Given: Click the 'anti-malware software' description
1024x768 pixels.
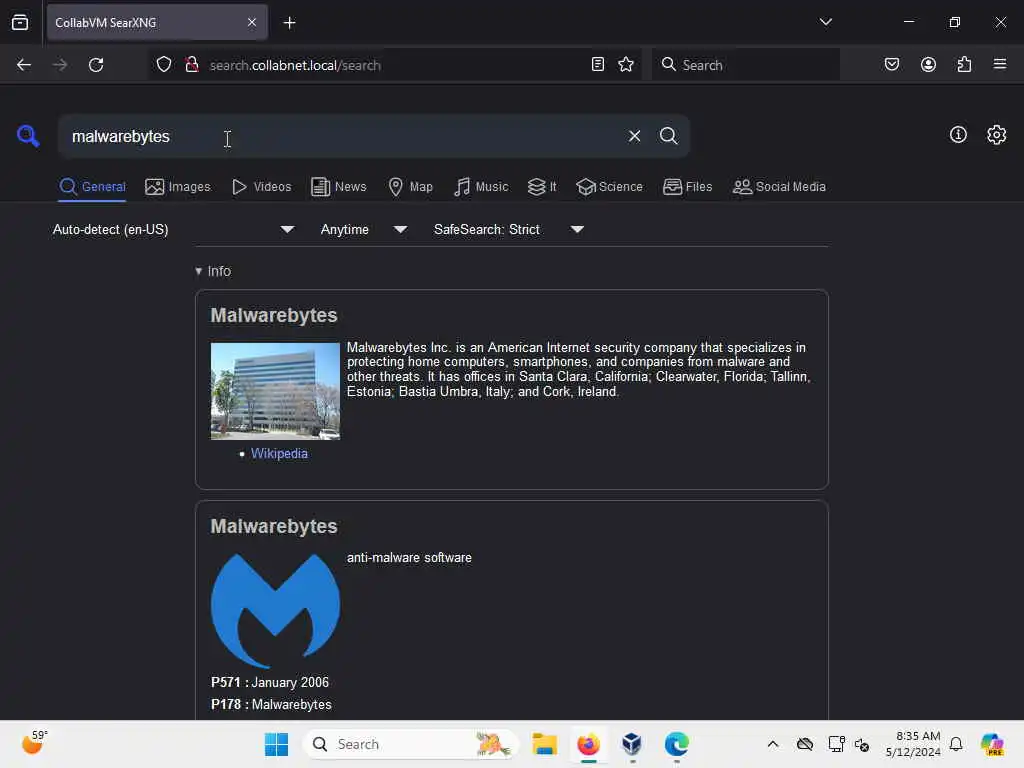Looking at the screenshot, I should (409, 558).
